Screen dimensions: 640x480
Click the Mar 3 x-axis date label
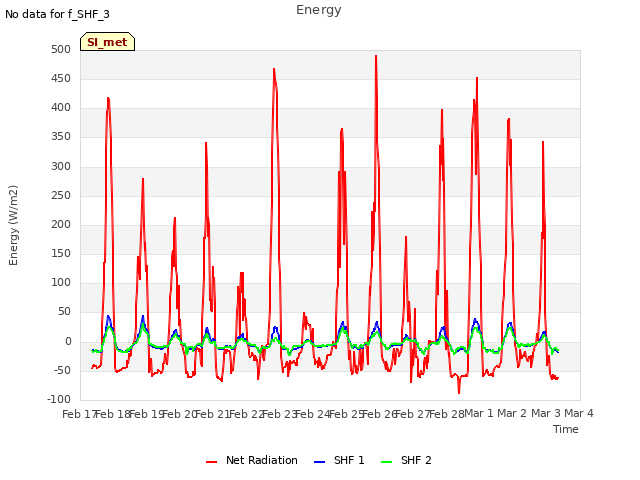click(x=546, y=413)
